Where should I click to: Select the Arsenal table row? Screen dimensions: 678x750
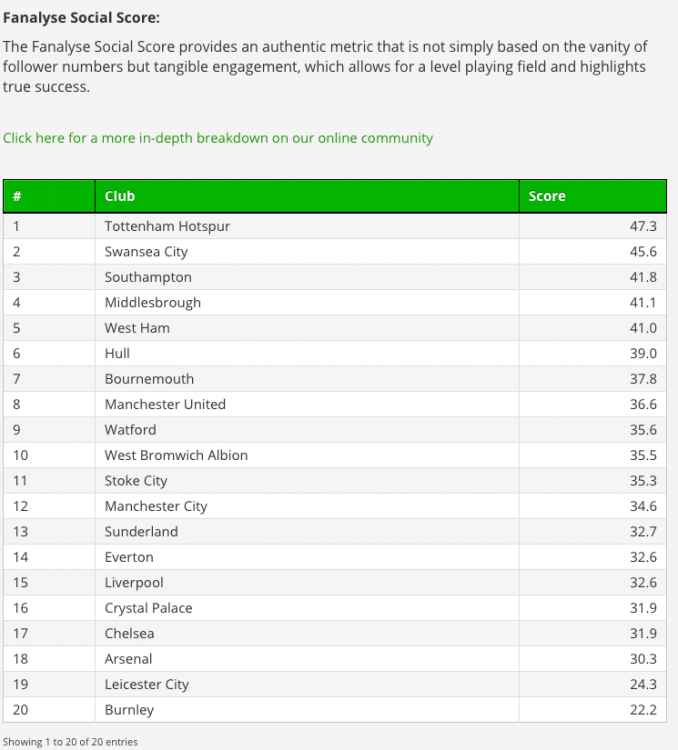coord(334,659)
